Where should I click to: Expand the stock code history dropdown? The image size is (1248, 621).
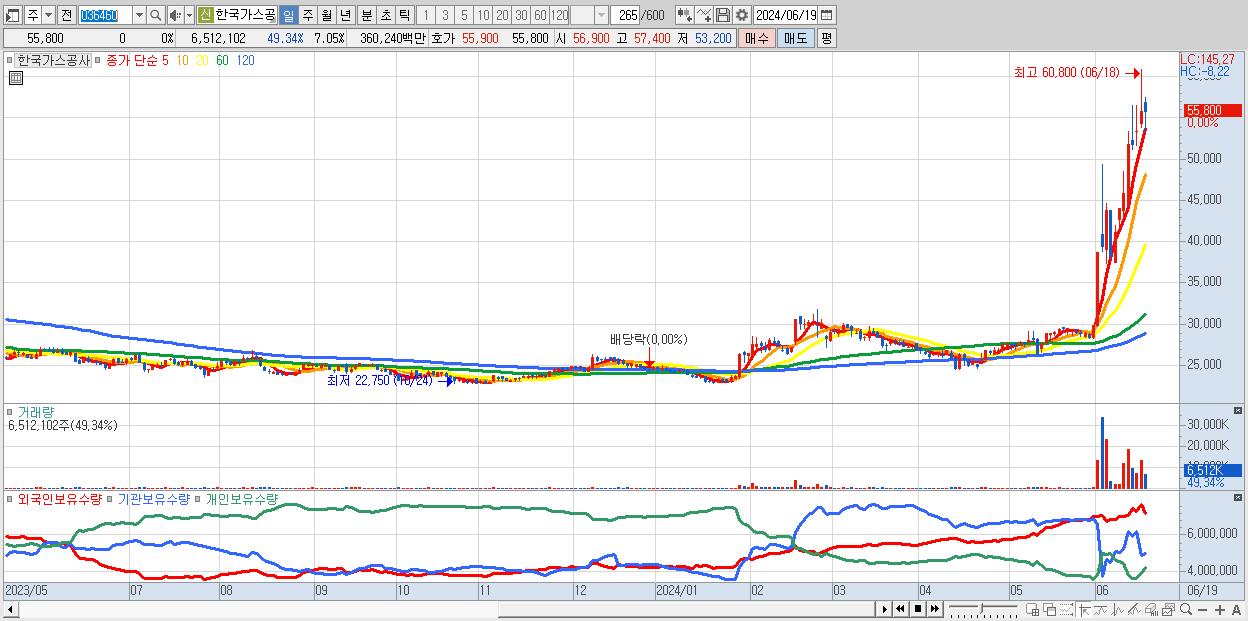(x=139, y=15)
